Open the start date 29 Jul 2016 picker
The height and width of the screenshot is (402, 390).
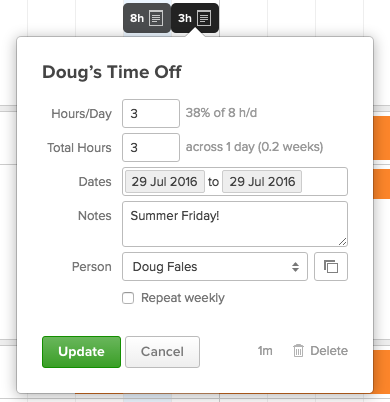(165, 182)
